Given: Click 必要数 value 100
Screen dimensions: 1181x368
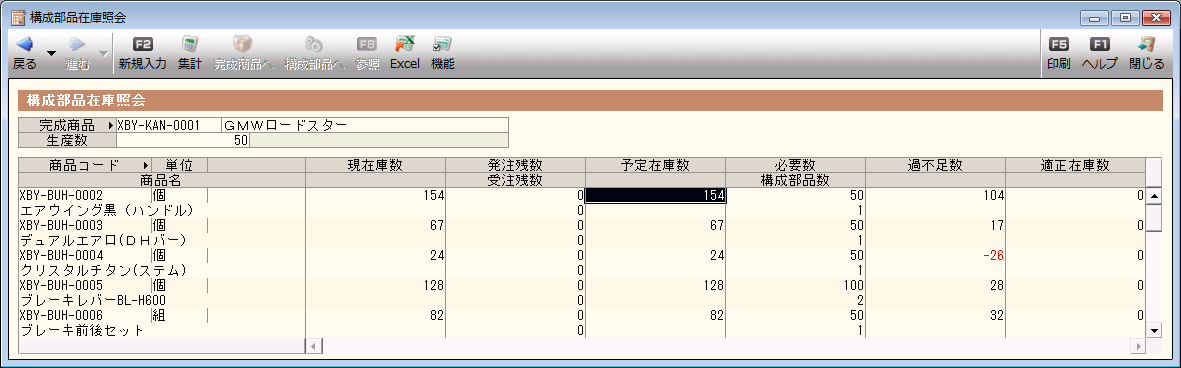Looking at the screenshot, I should tap(852, 286).
